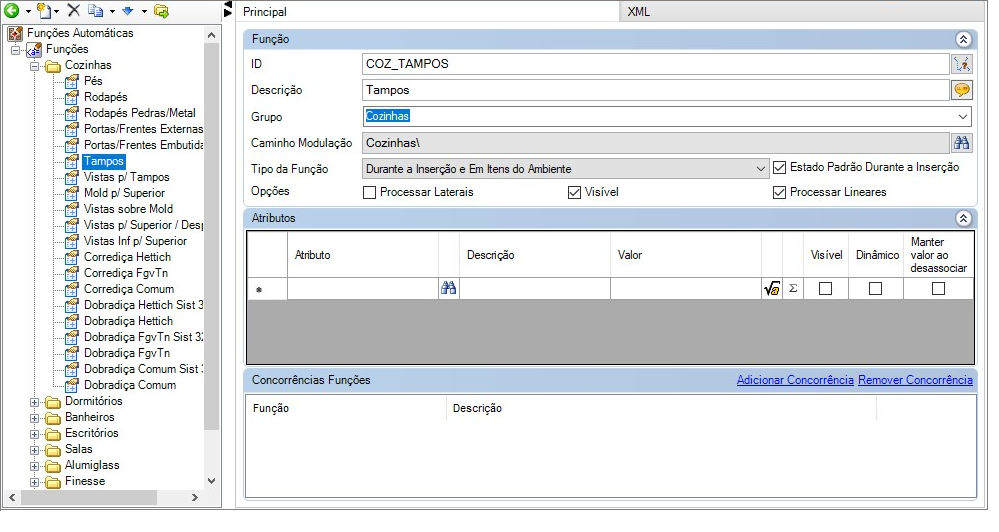Click the speech bubble icon beside Descrição

(x=961, y=90)
